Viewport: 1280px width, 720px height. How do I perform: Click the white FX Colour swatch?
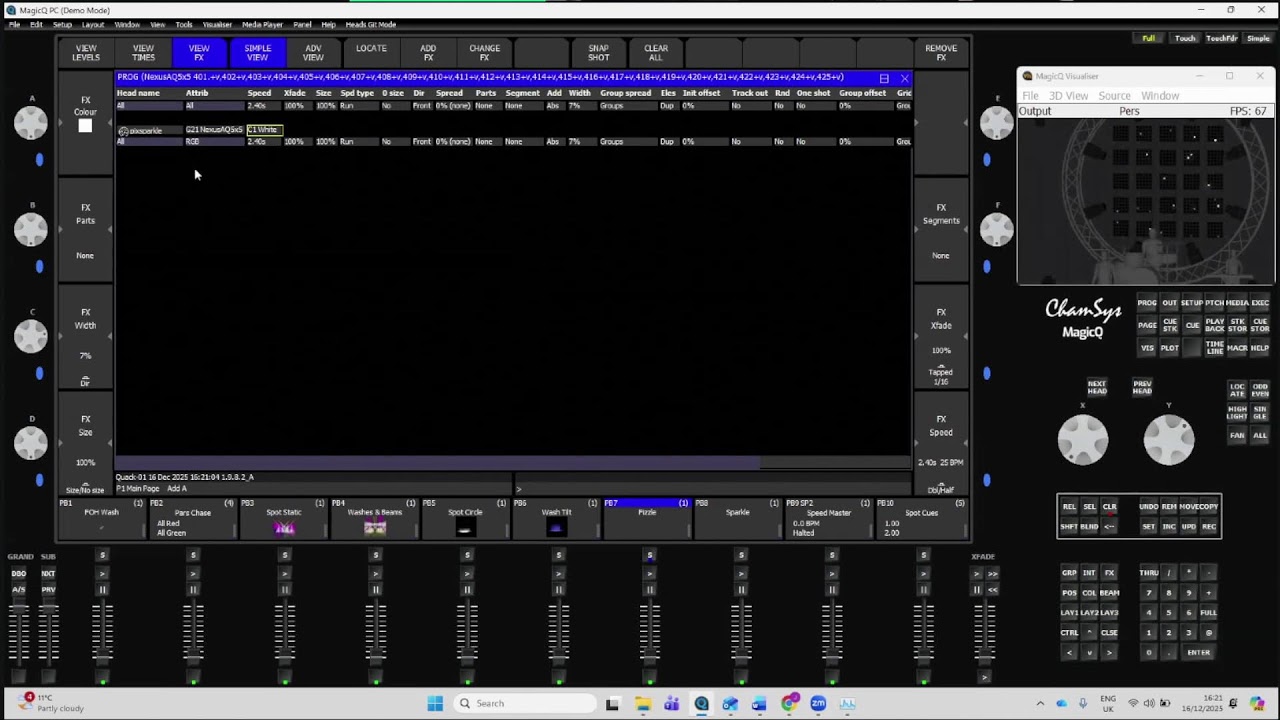tap(85, 126)
